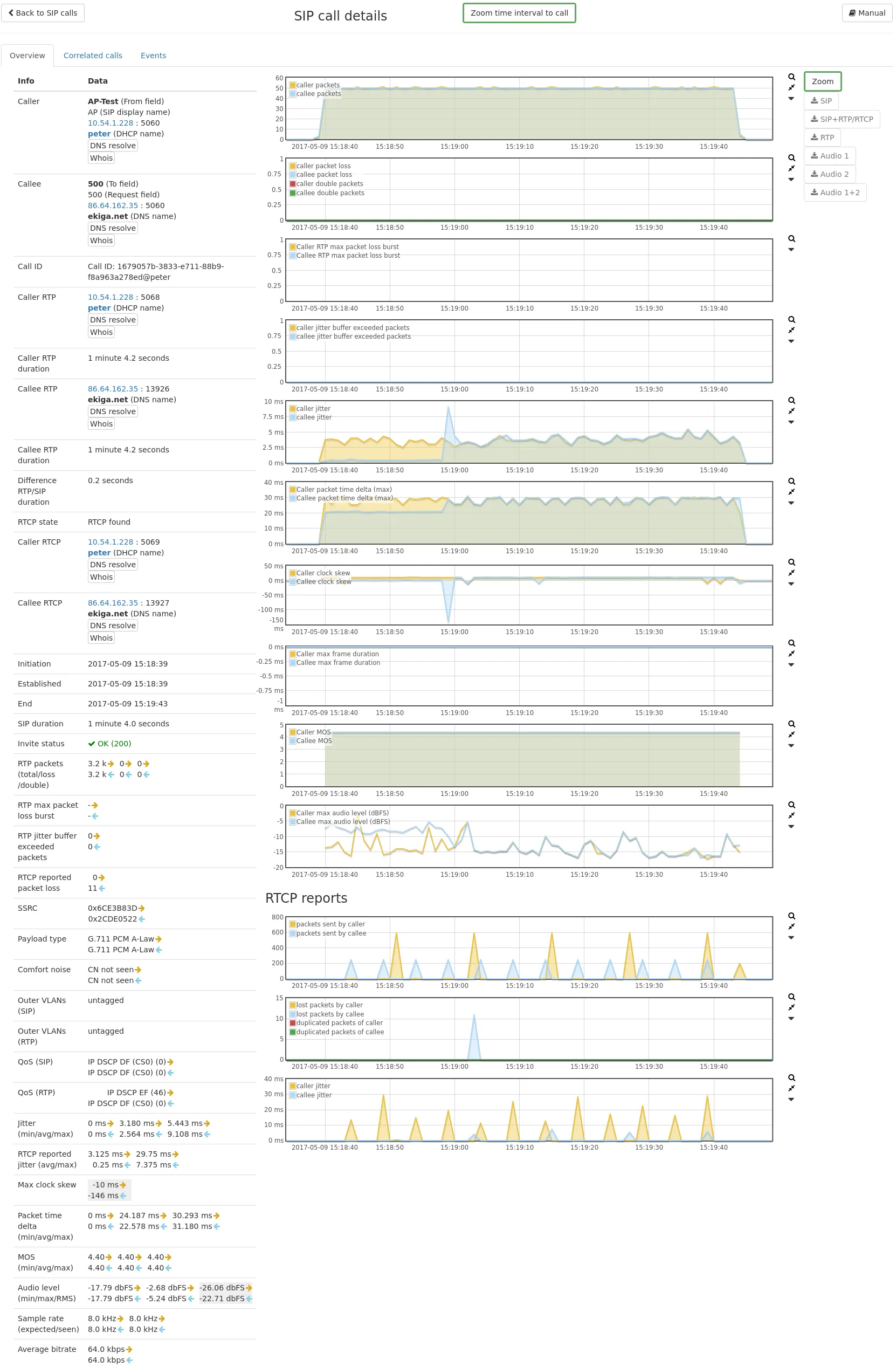Switch to the Correlated calls tab

tap(93, 56)
